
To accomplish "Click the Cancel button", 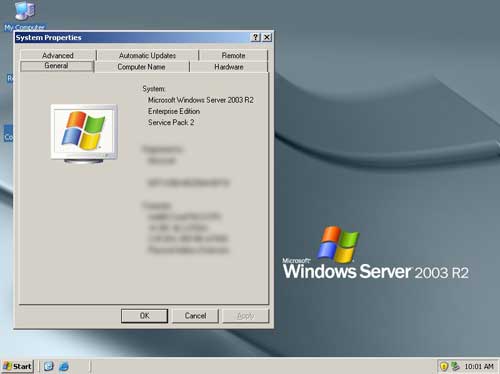I will point(195,316).
